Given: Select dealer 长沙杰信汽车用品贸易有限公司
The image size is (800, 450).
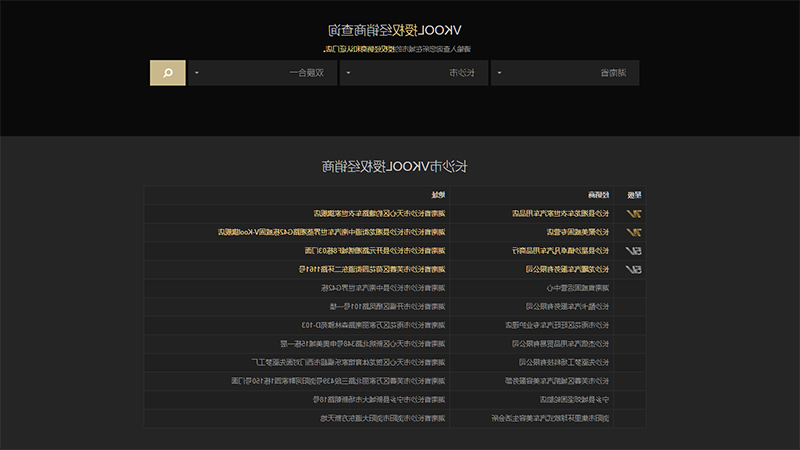Looking at the screenshot, I should tap(561, 344).
